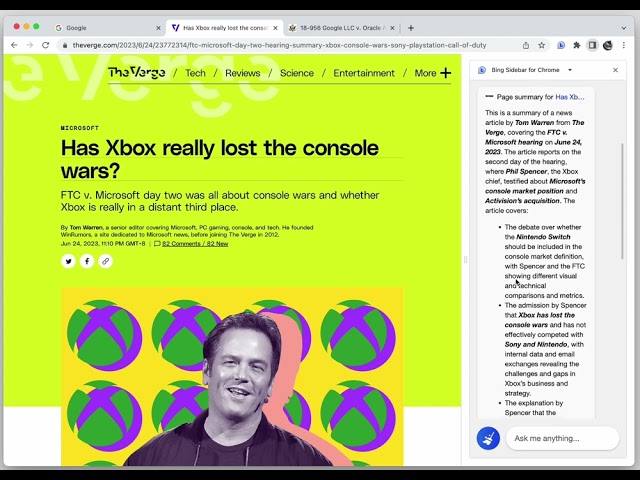Click the article subheadline FTC v. Microsoft
This screenshot has height=480, width=640.
(x=220, y=201)
